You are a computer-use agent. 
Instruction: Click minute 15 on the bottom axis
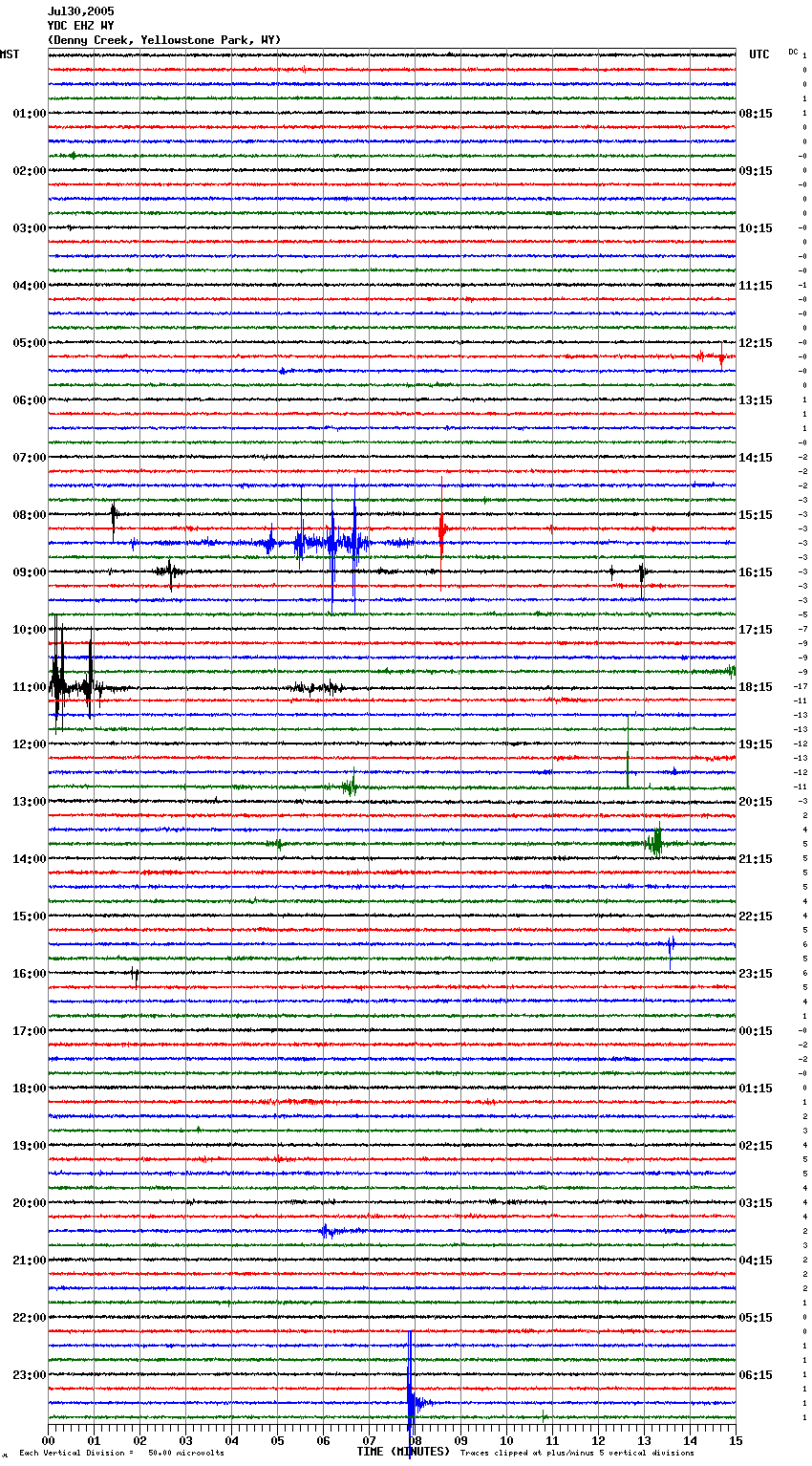736,1440
